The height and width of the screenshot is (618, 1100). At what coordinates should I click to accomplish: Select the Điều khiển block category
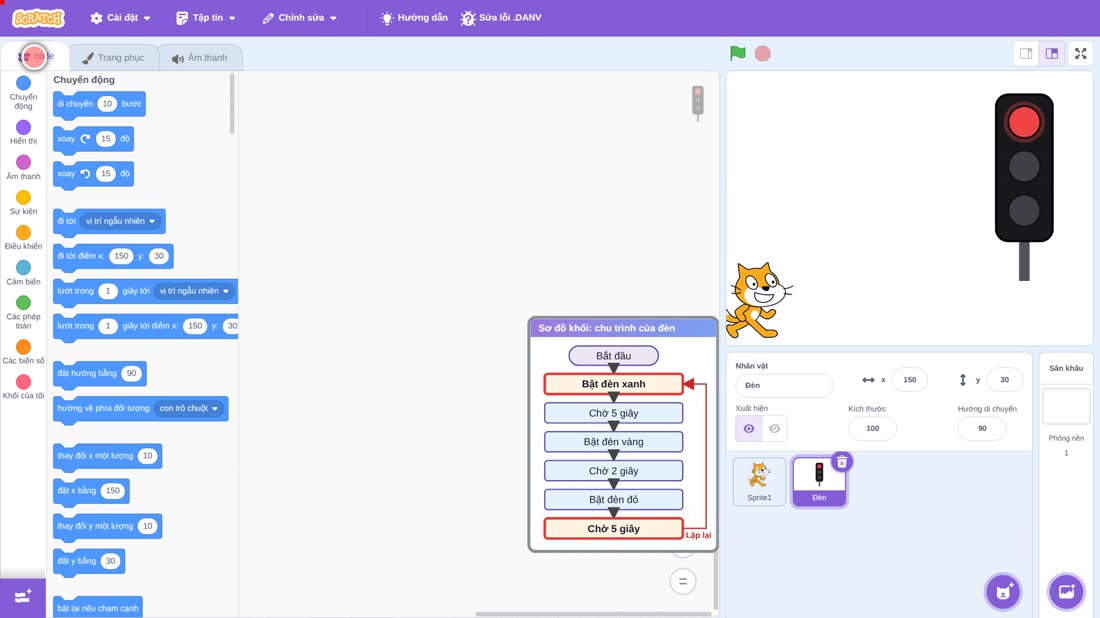pos(23,238)
